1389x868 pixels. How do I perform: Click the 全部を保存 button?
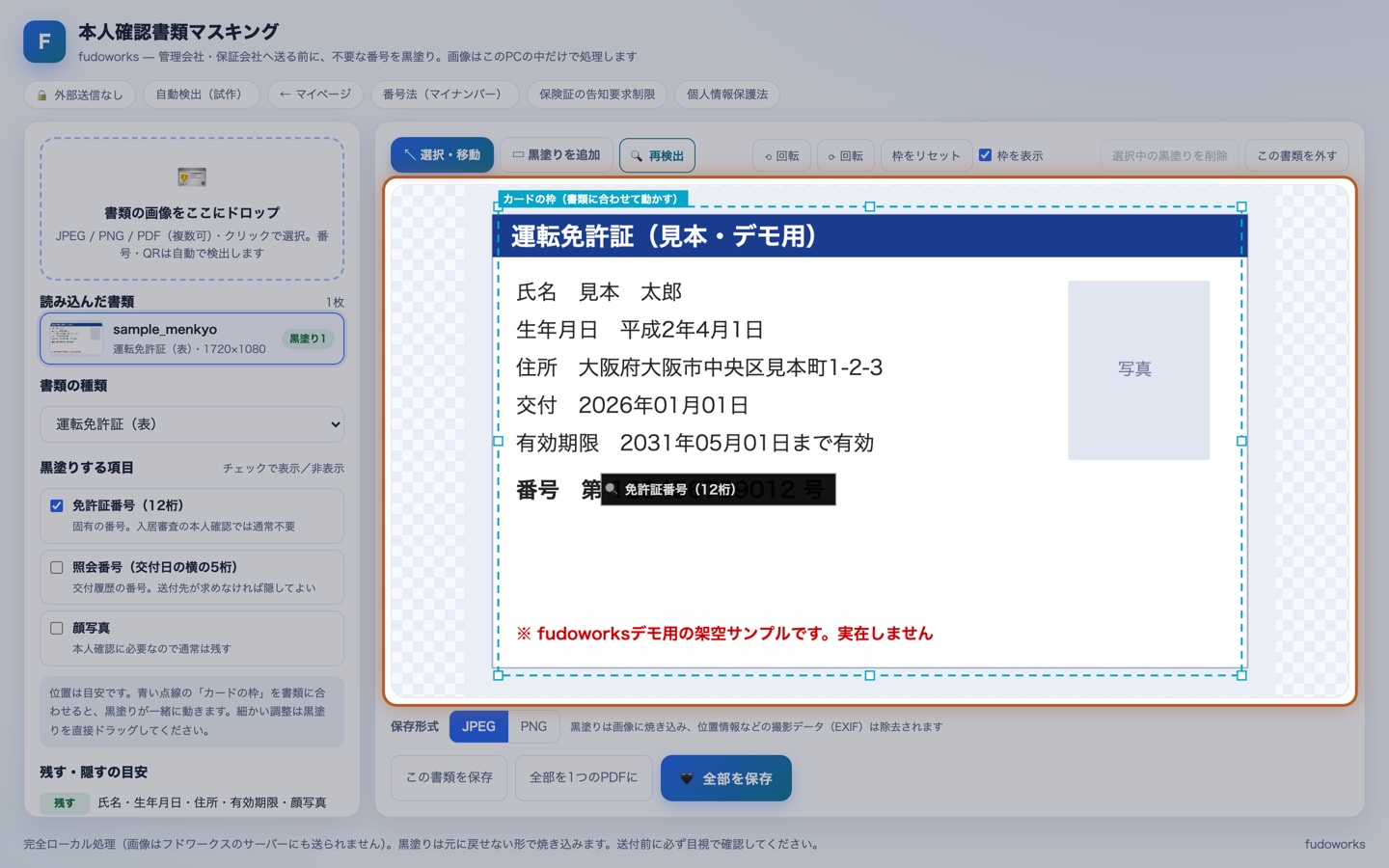point(726,777)
